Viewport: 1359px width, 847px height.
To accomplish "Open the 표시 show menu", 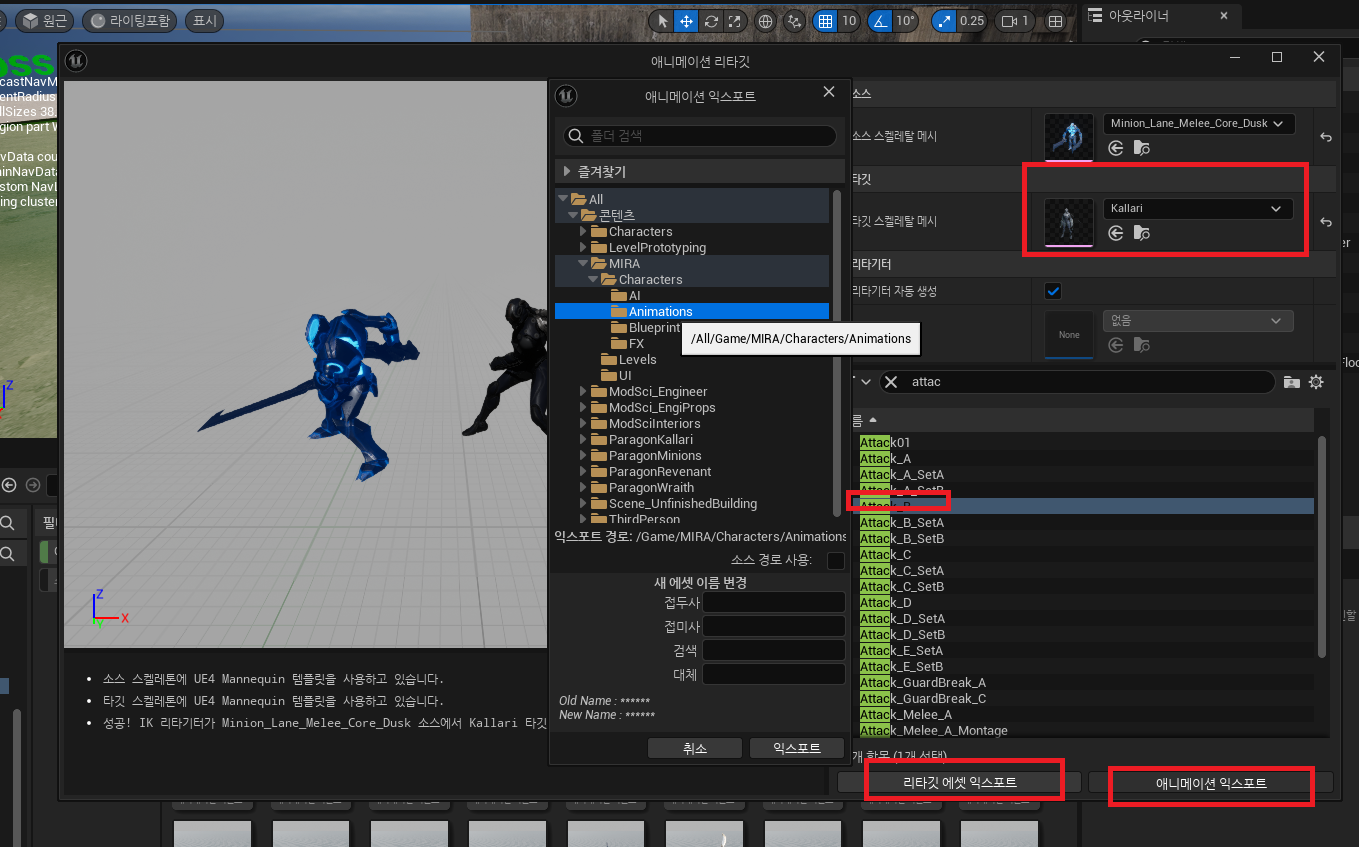I will pyautogui.click(x=204, y=20).
